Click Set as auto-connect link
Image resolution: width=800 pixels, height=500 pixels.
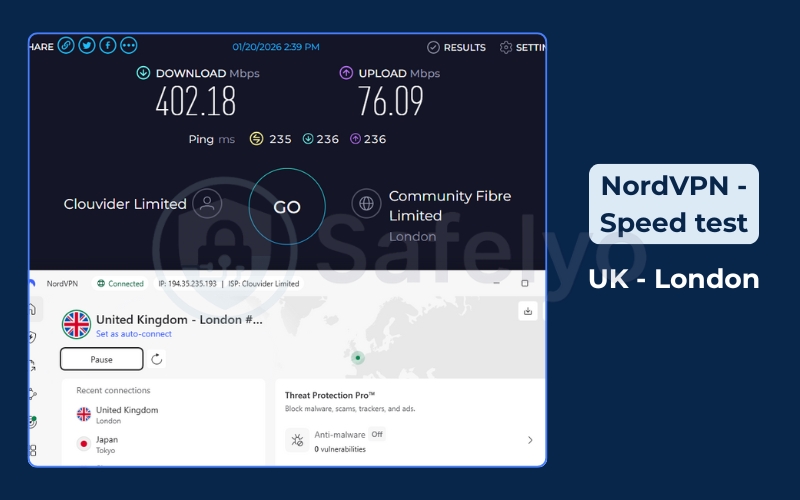click(134, 334)
